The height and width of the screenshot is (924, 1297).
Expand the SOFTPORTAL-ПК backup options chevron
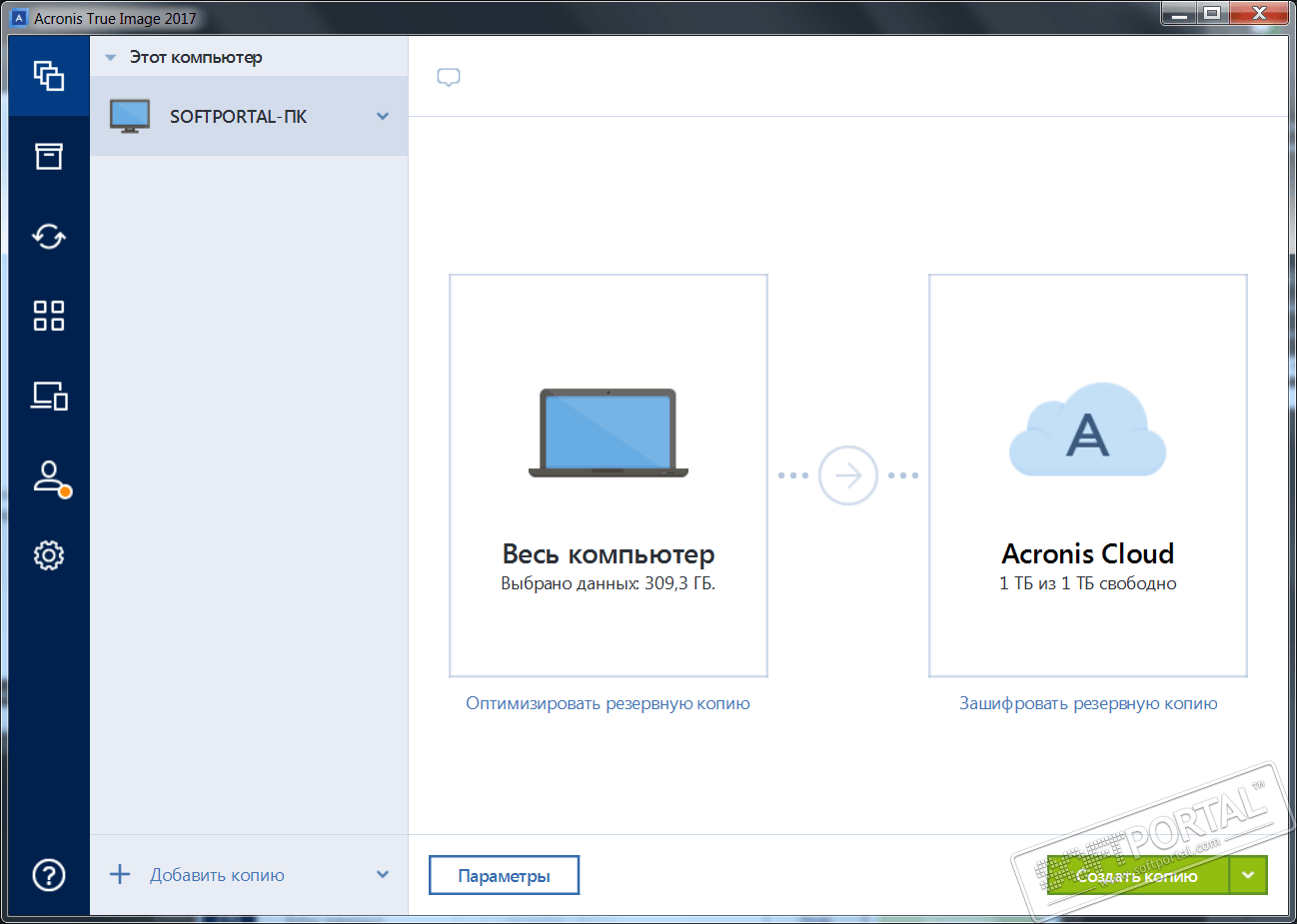383,116
